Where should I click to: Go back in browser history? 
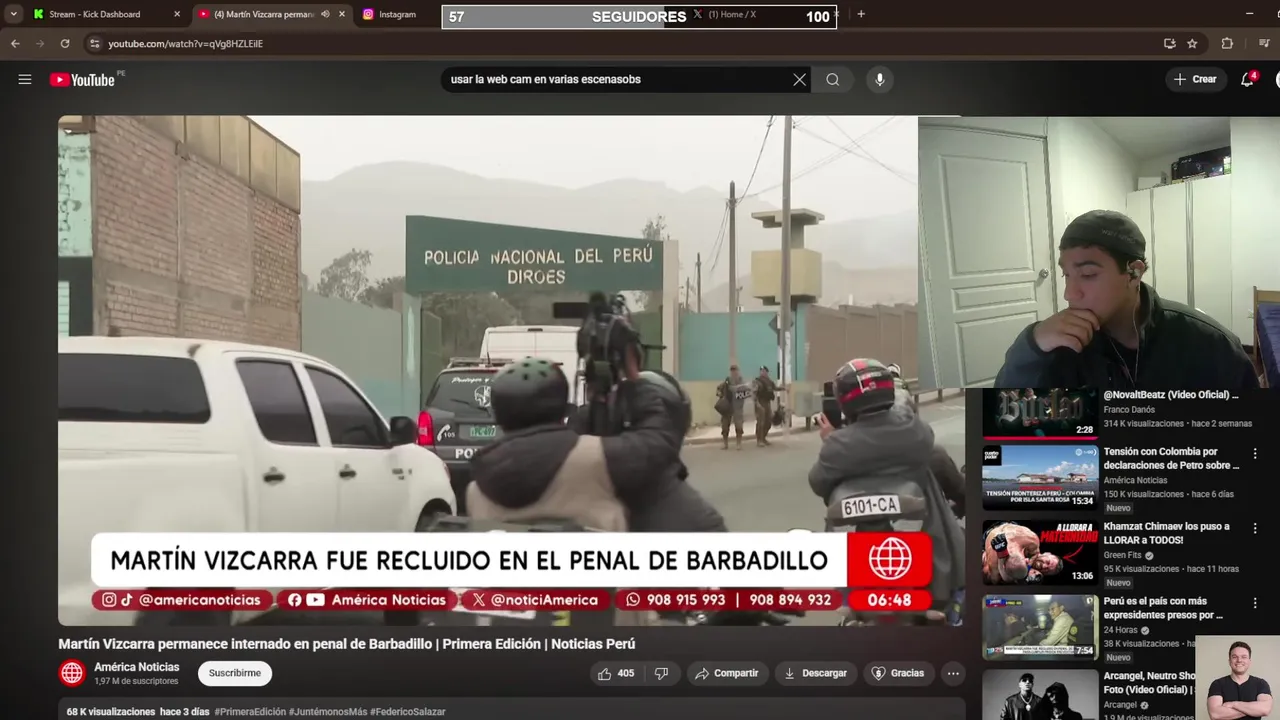15,44
